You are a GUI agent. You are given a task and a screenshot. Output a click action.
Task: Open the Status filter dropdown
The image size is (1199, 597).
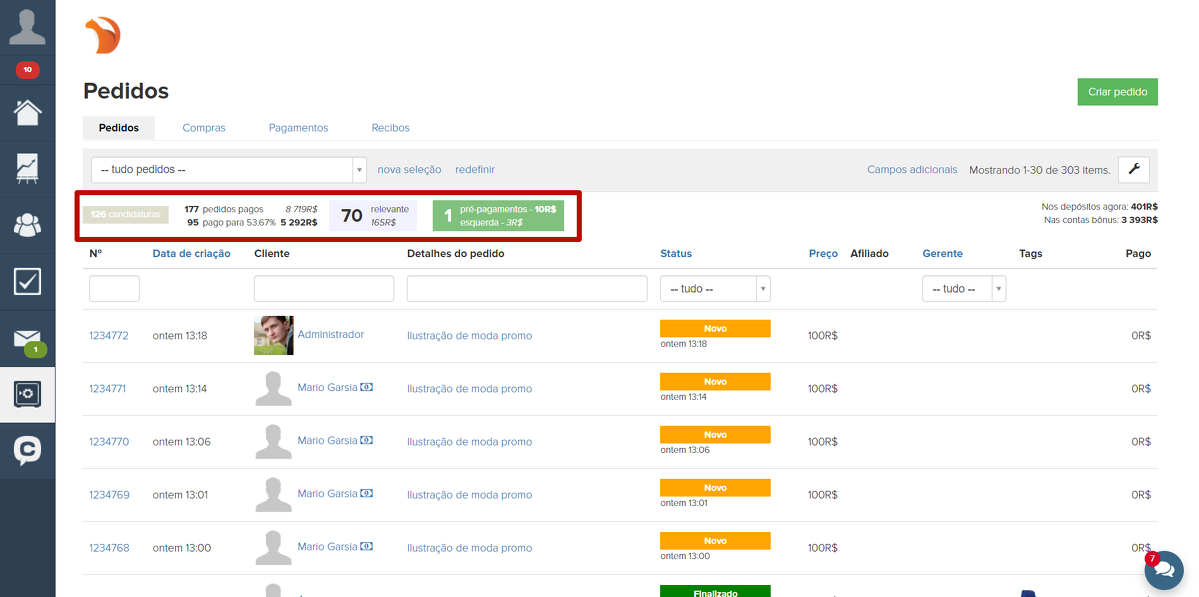tap(714, 289)
